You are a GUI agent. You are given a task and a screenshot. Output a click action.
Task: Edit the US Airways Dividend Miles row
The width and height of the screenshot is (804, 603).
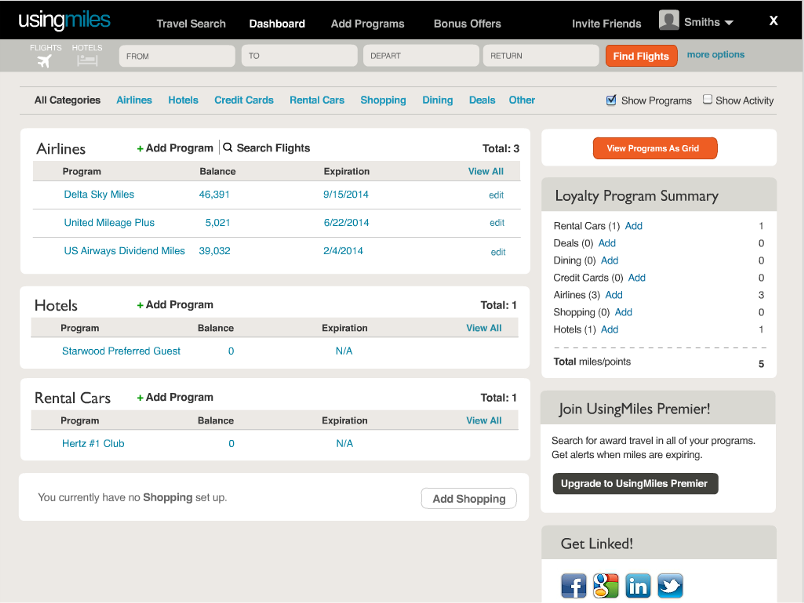pos(498,252)
